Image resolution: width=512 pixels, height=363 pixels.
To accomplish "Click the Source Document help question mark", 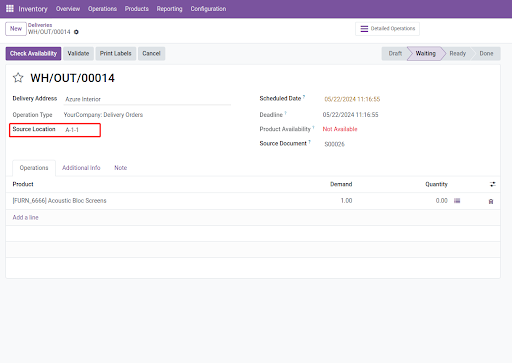I will 309,142.
